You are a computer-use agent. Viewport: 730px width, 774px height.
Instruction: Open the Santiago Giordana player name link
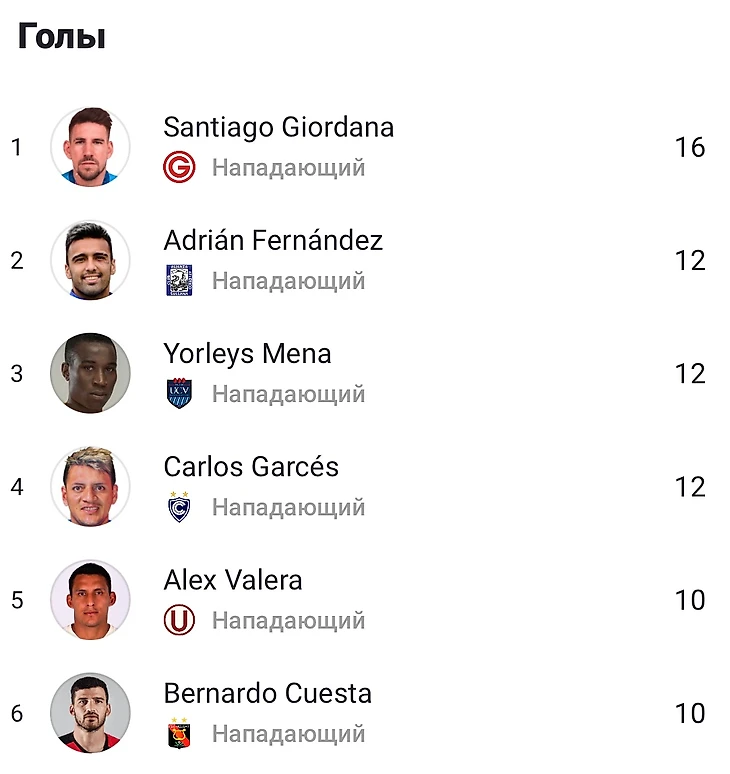[278, 128]
